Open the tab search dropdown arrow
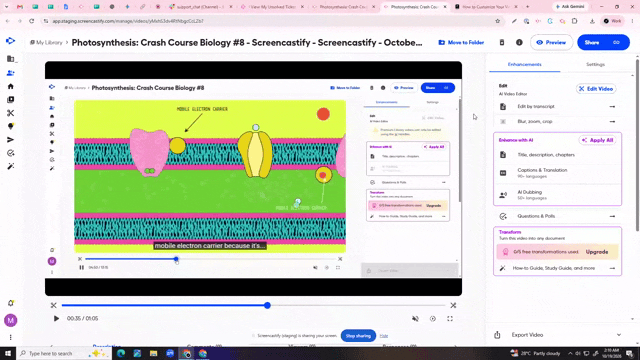This screenshot has height=360, width=640. [x=6, y=7]
